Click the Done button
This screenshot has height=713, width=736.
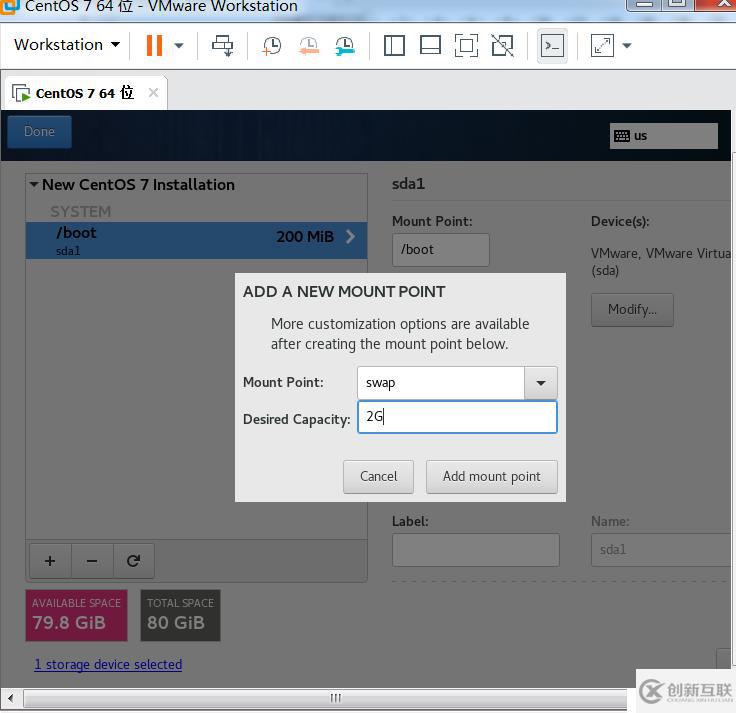(x=39, y=131)
